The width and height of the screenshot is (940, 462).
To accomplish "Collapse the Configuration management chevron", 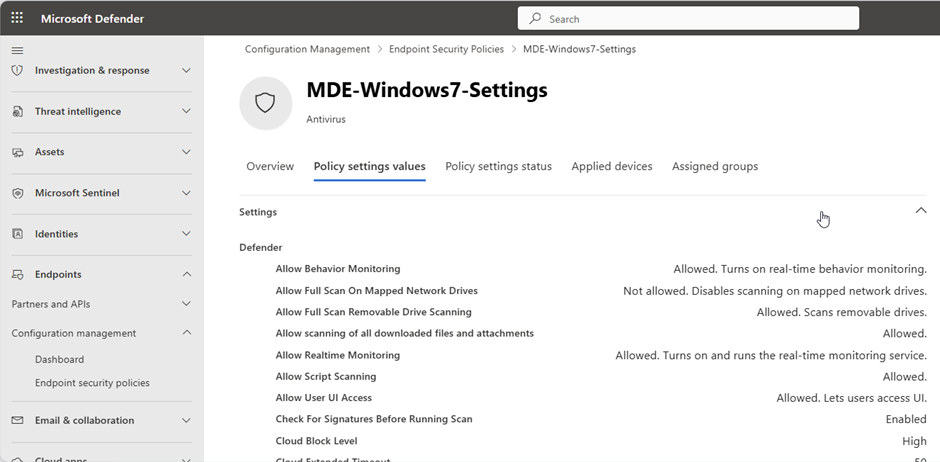I will (186, 333).
